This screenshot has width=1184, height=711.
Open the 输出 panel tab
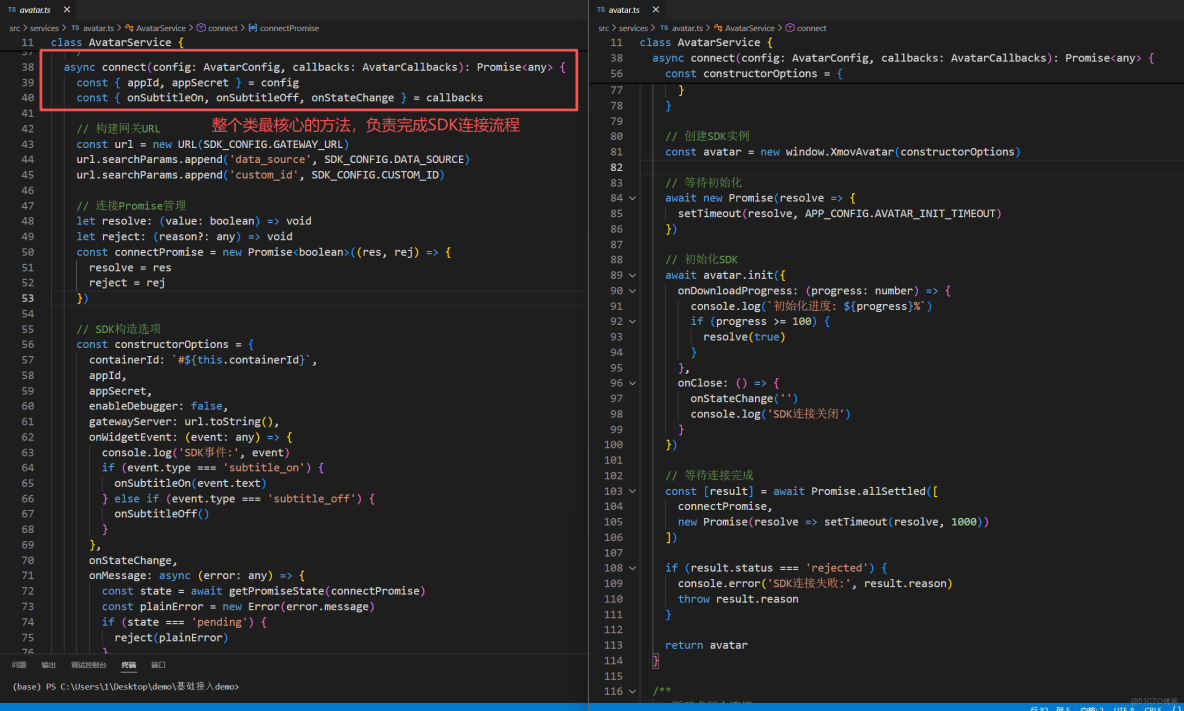click(48, 665)
